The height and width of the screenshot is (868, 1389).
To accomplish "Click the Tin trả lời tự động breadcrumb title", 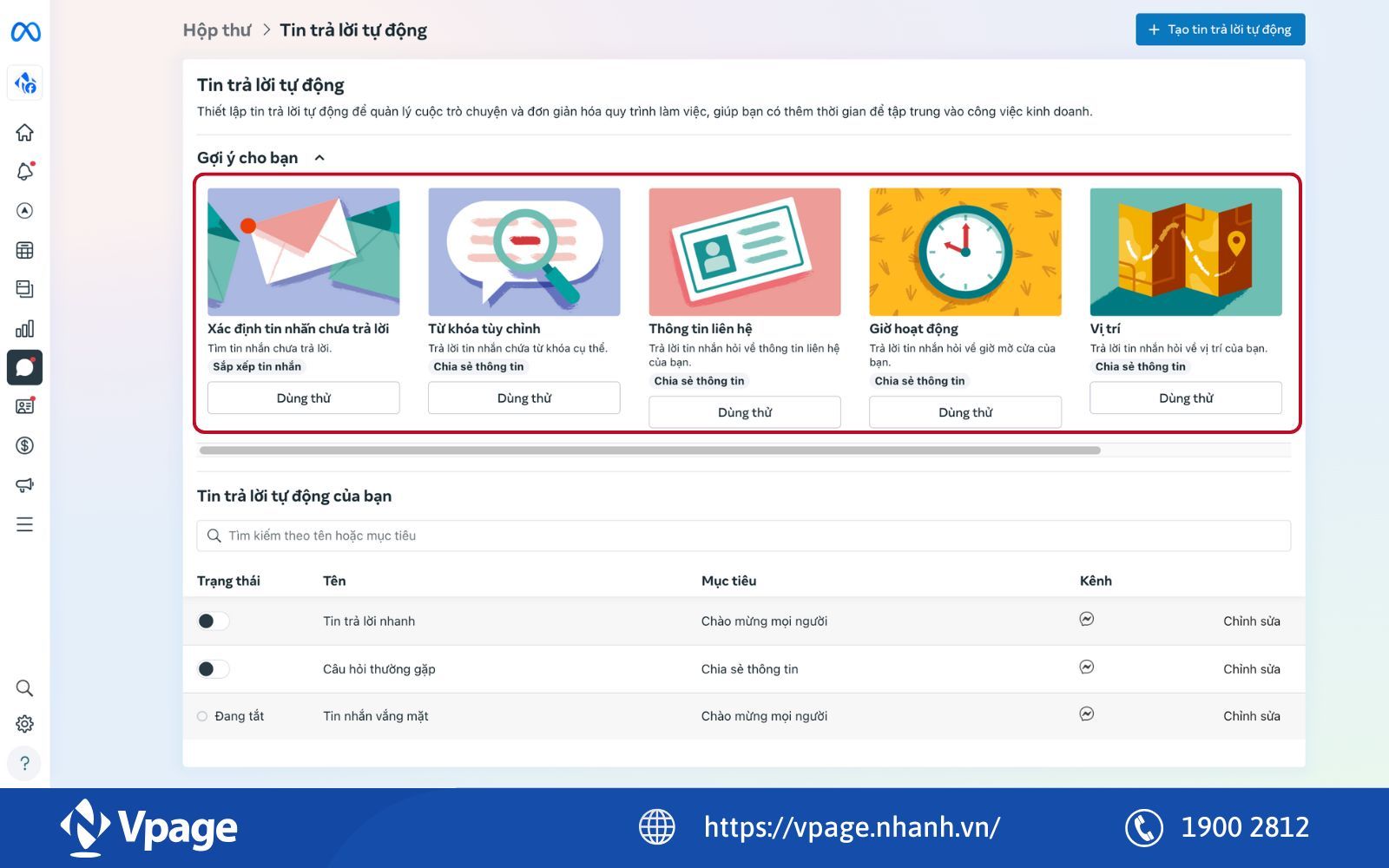I will [353, 30].
